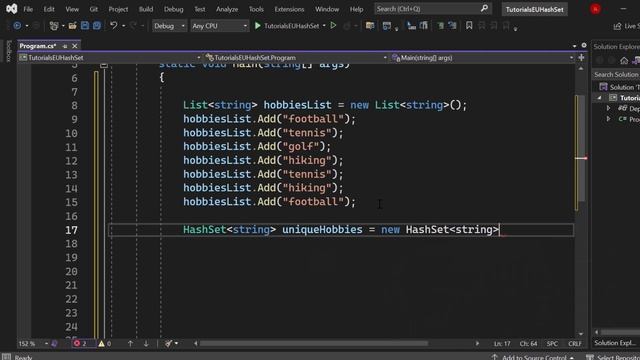
Task: Click Add to Source Control
Action: 533,357
